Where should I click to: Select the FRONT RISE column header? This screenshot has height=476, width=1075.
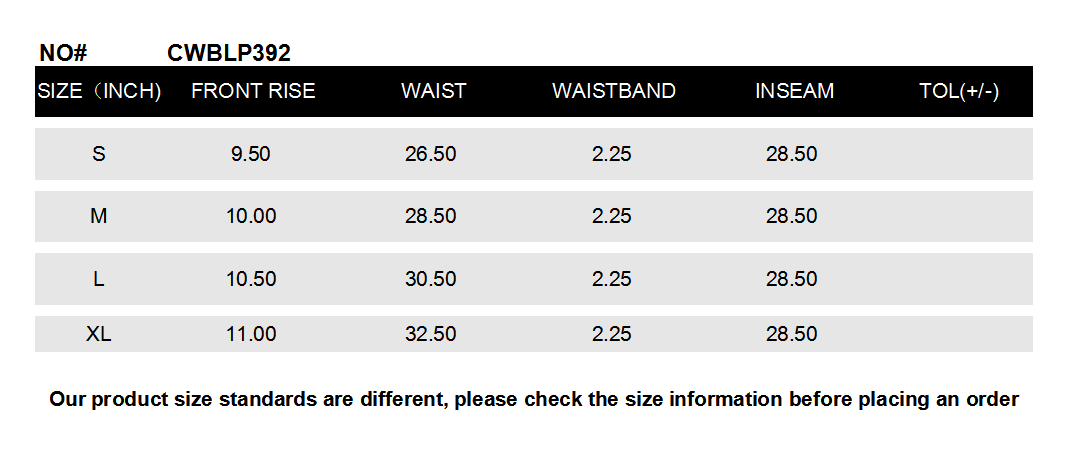tap(253, 91)
